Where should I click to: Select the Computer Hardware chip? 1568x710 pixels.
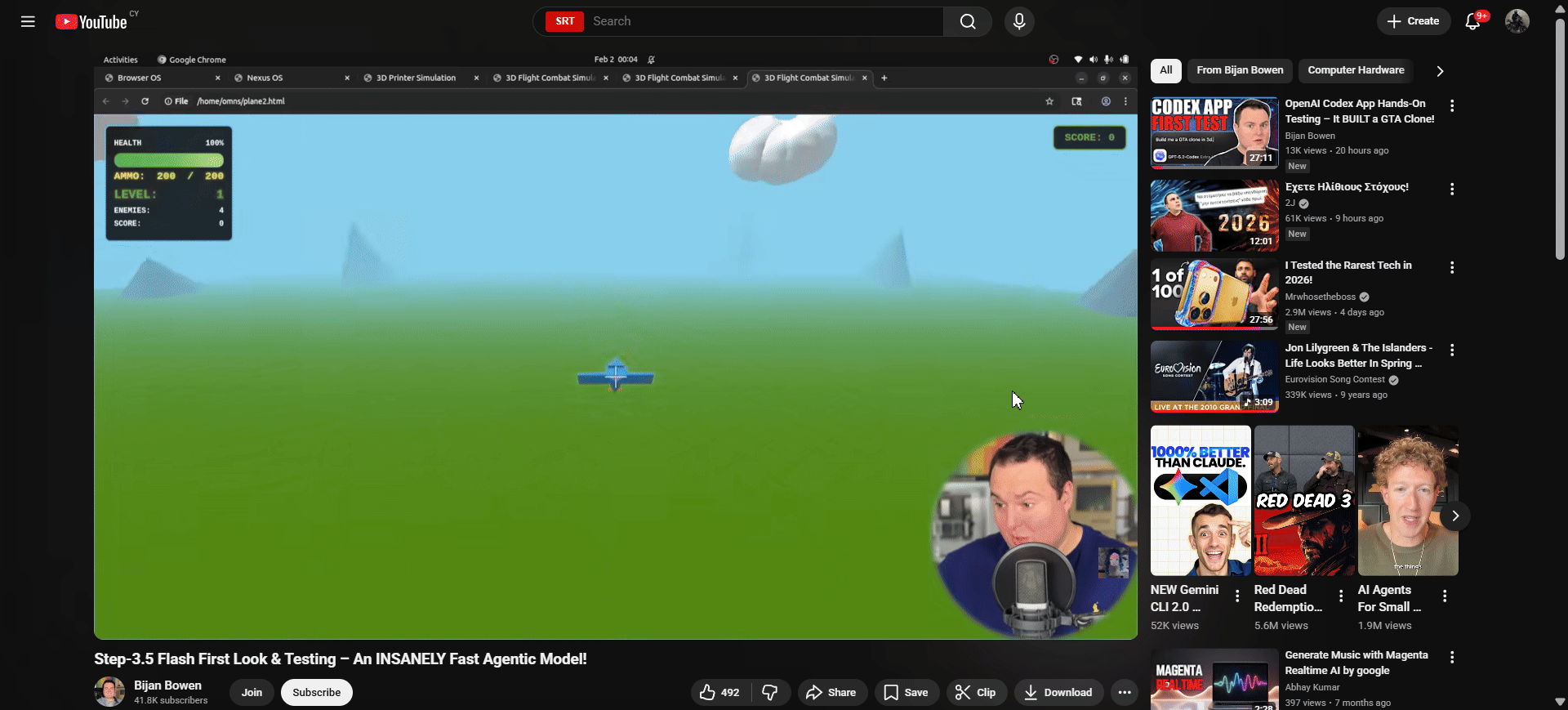click(x=1356, y=70)
